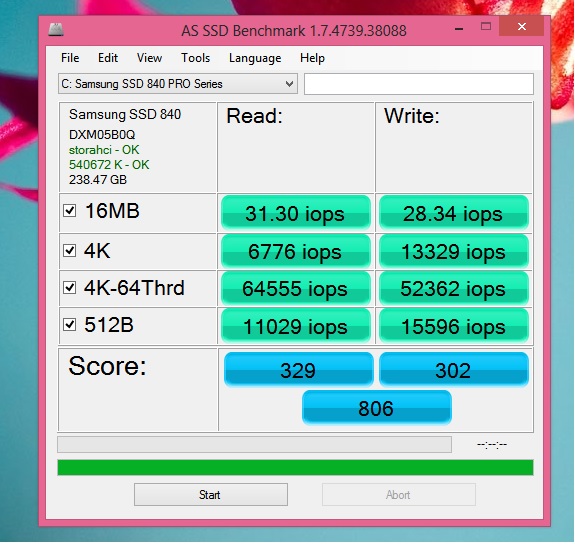Expand the Samsung SSD 840 PRO drive dropdown

click(177, 84)
